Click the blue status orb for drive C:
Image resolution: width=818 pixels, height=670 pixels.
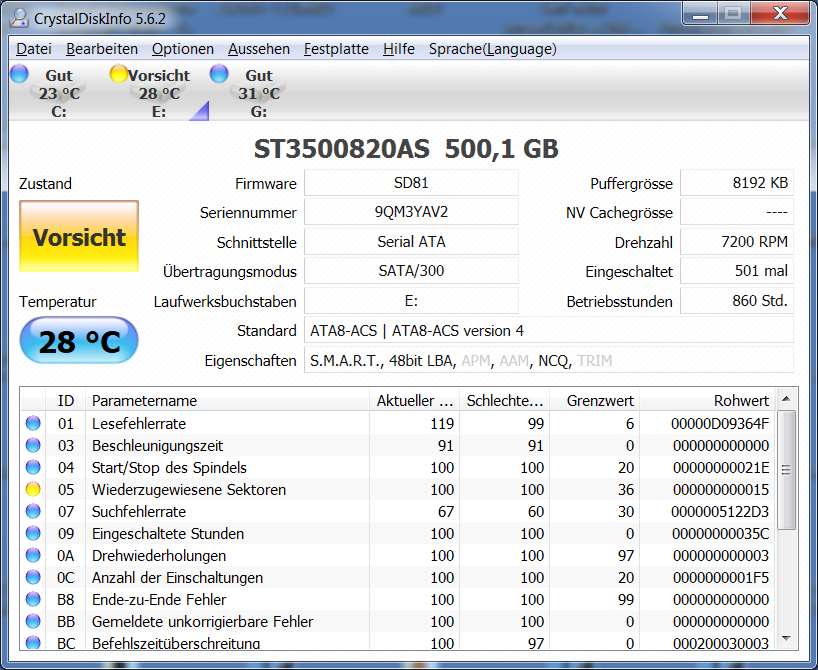[19, 74]
